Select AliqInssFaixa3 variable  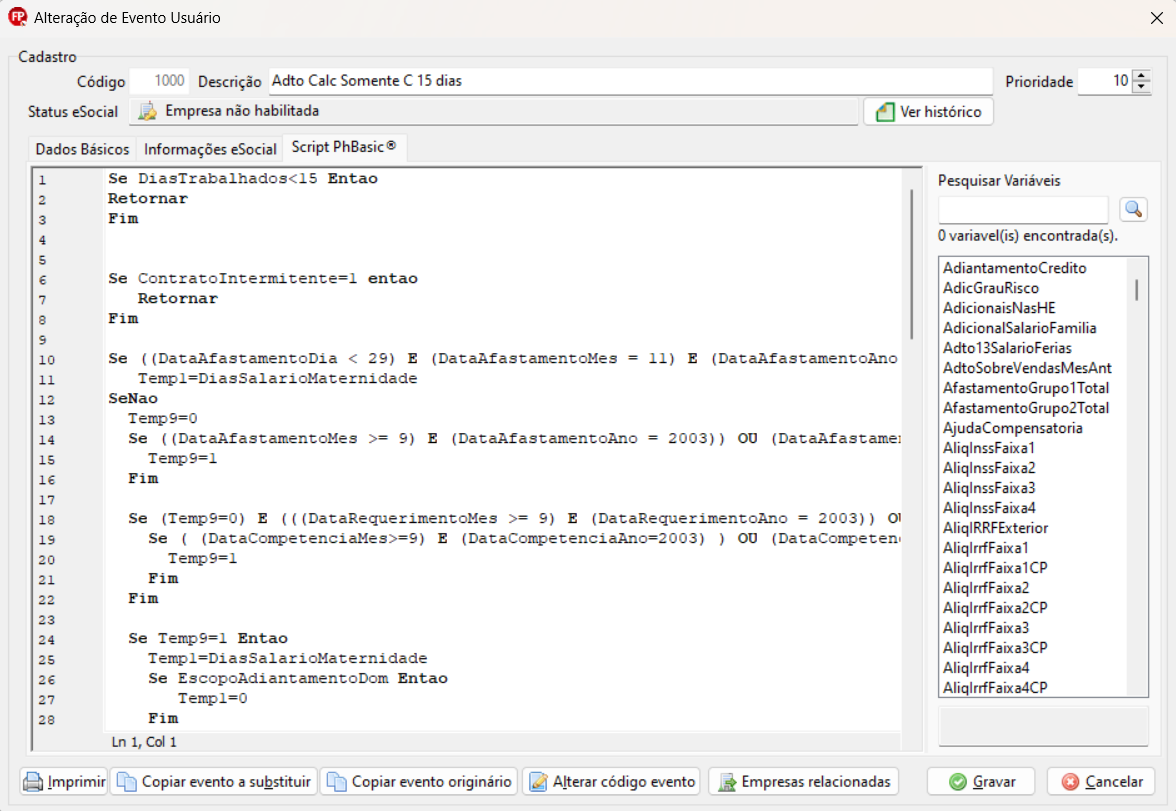pos(988,488)
